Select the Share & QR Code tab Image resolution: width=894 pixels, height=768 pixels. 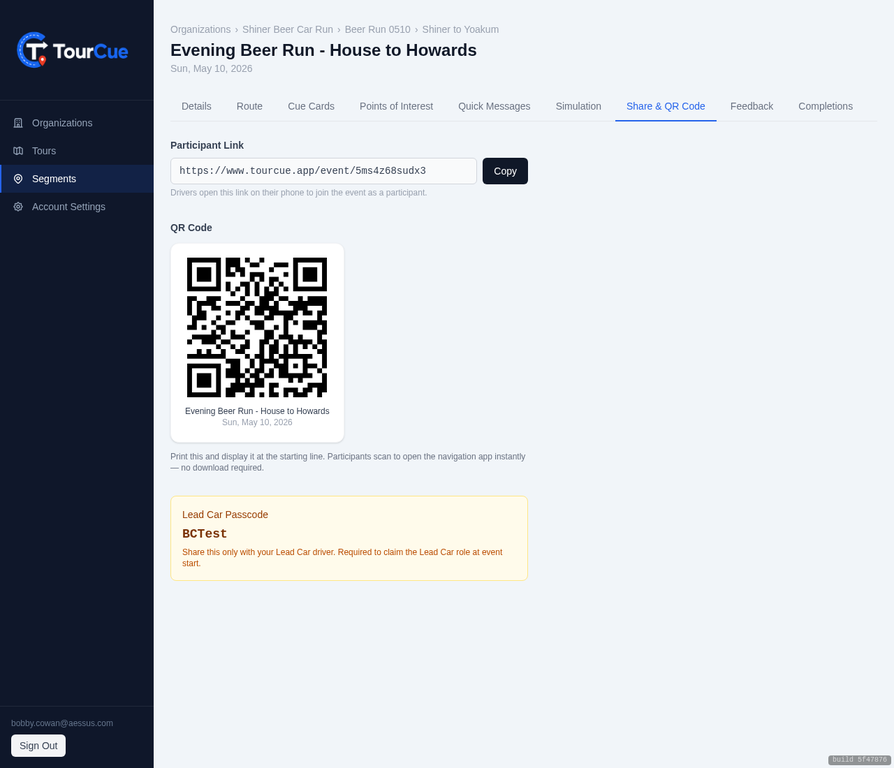665,106
